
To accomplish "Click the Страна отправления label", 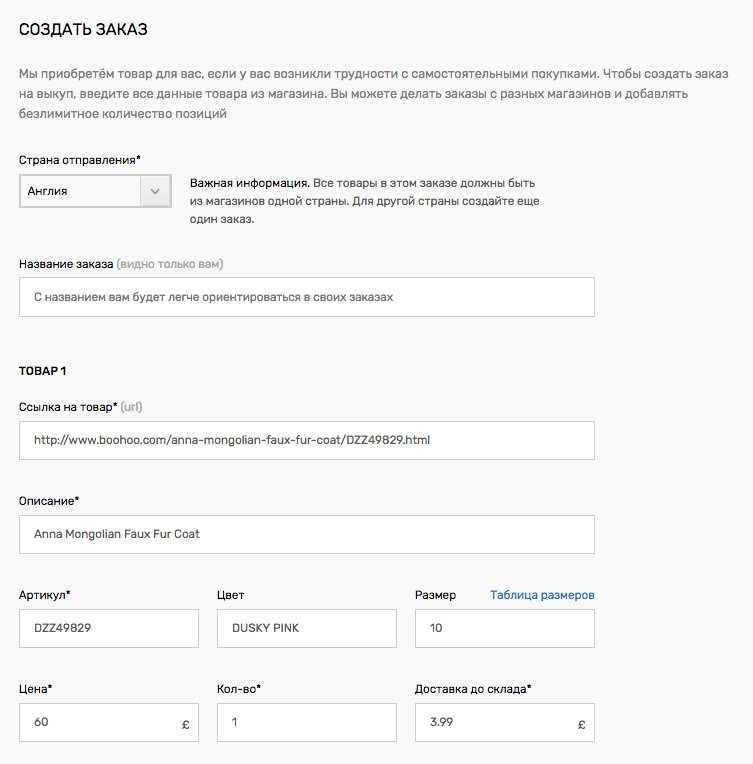I will 79,160.
